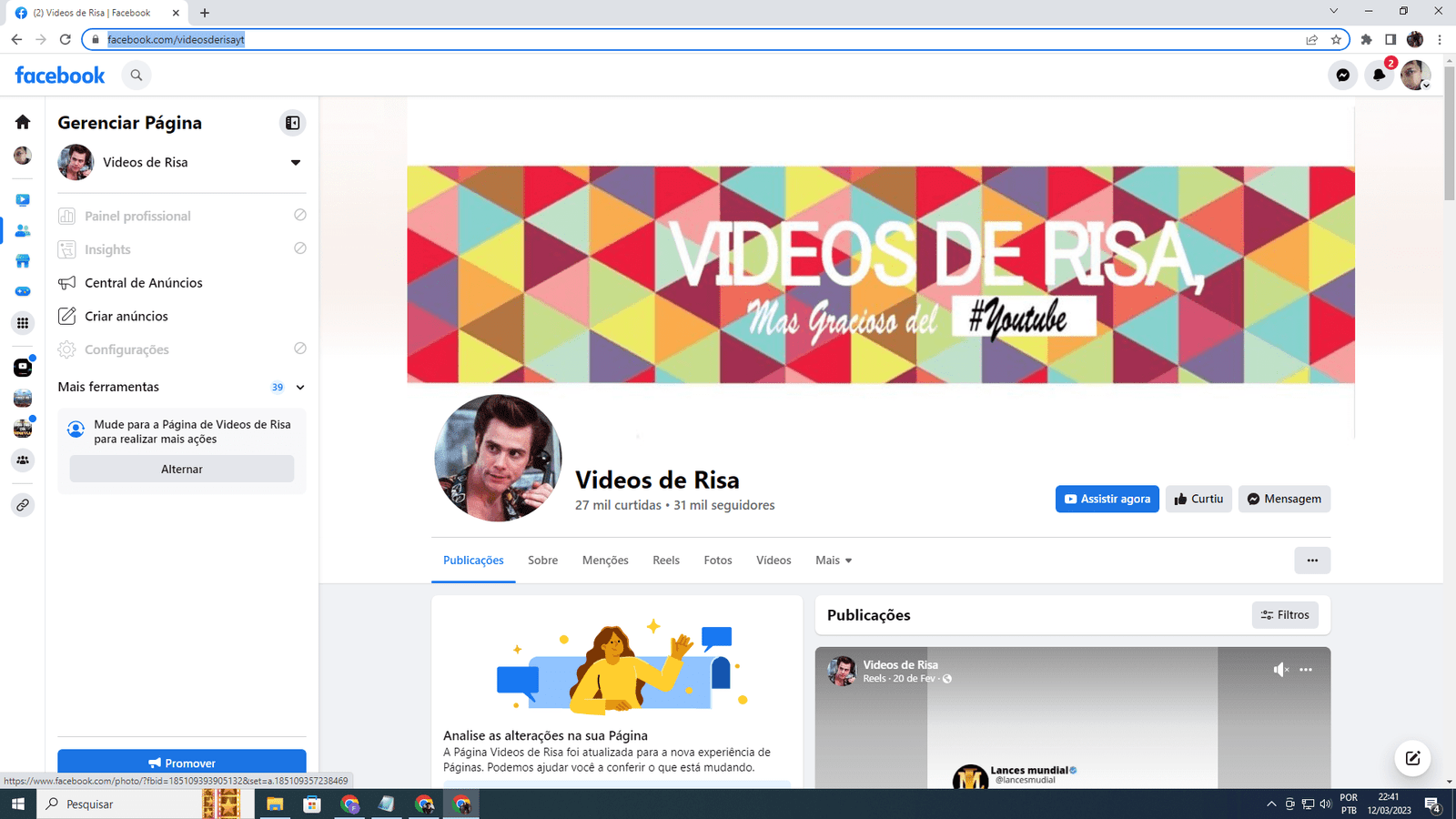The width and height of the screenshot is (1456, 819).
Task: Open the Filtros button for publications
Action: click(x=1285, y=615)
